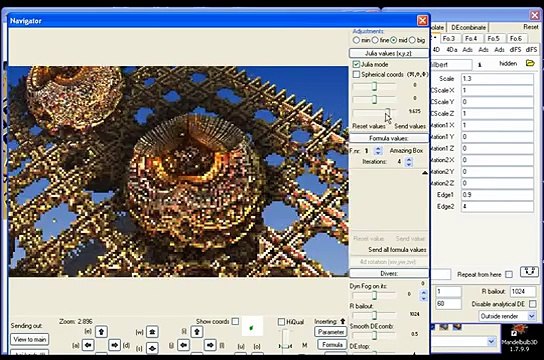Click the look up arrow in rotate group

pos(197,332)
